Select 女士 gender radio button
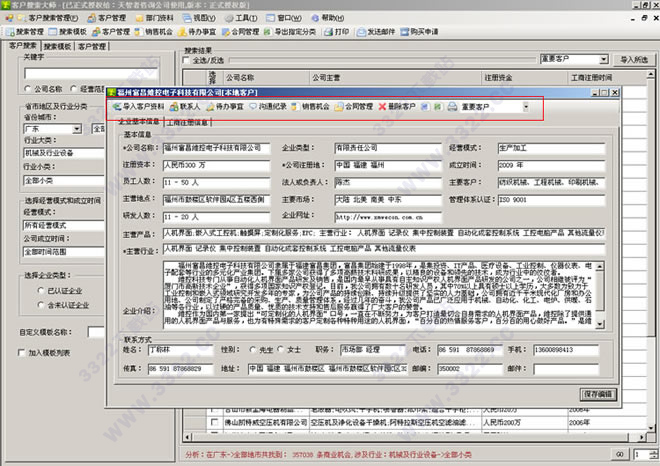Screen dimensions: 660x466 pos(282,351)
